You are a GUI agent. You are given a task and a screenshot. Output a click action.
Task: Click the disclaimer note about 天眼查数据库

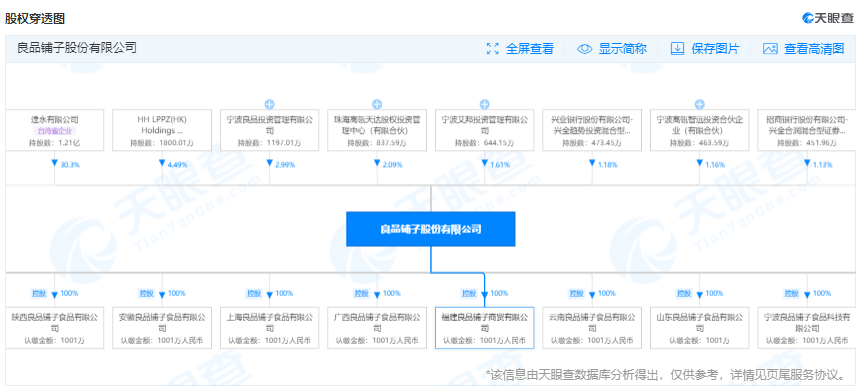[x=666, y=375]
